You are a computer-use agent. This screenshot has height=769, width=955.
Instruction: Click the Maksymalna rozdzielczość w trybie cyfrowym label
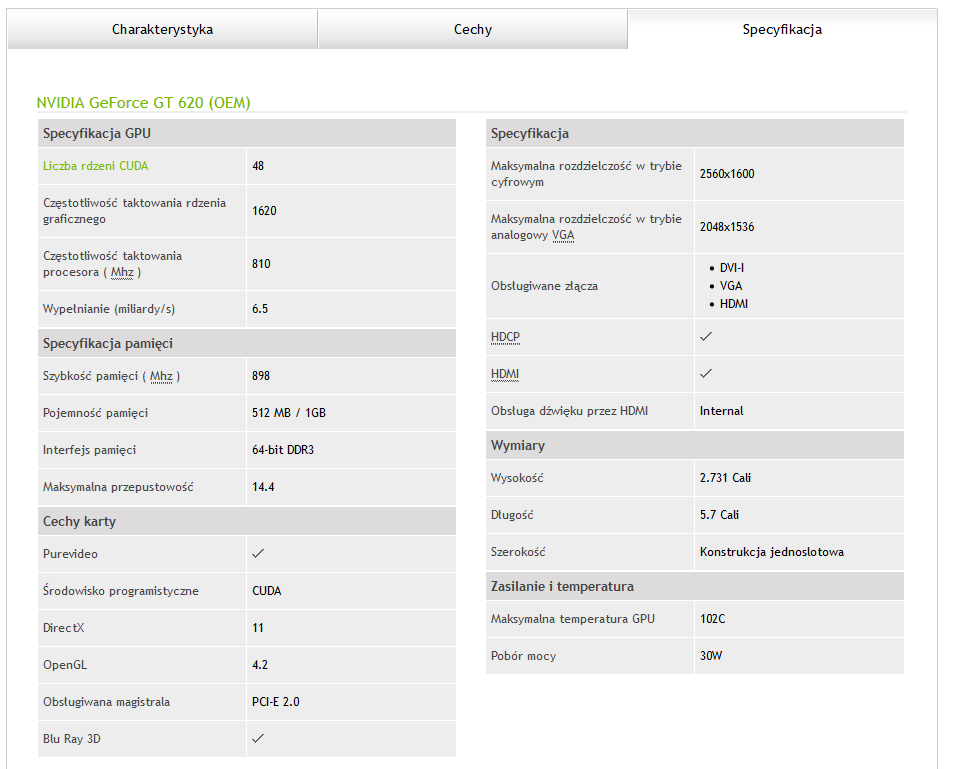click(x=587, y=174)
